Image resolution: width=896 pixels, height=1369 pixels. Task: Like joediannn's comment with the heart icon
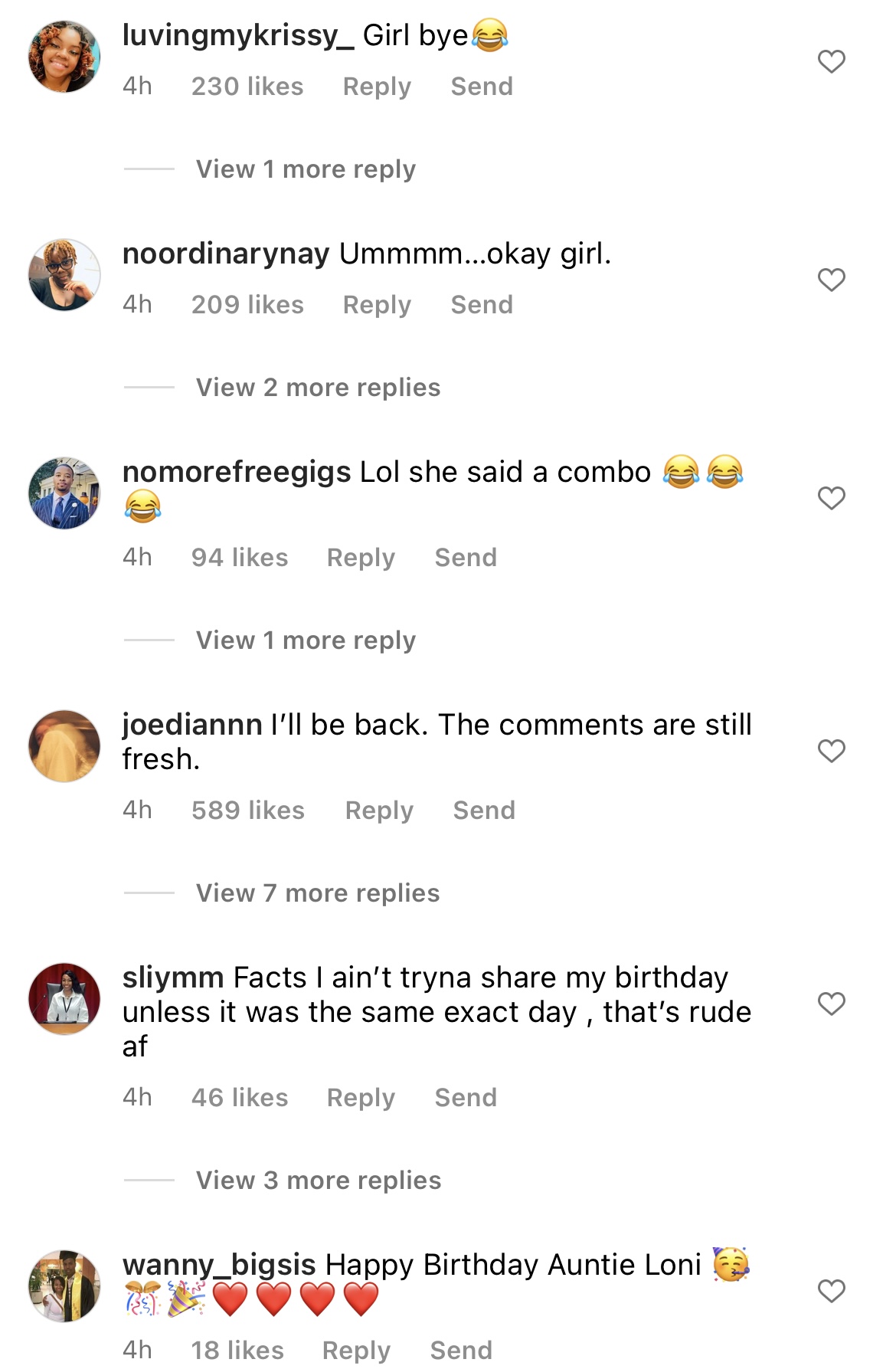(831, 752)
